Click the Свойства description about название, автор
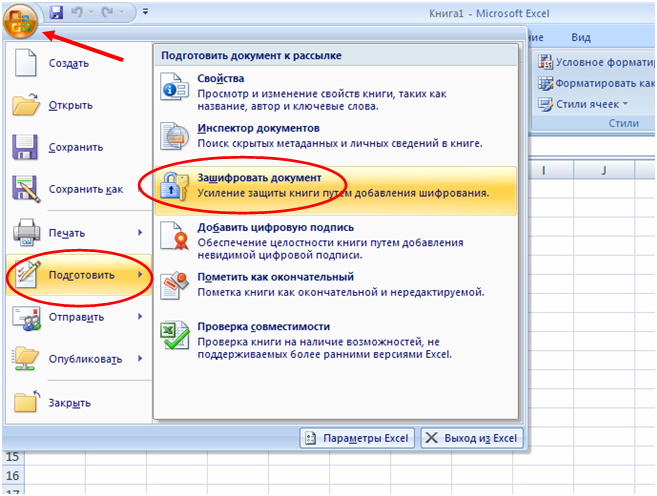This screenshot has height=496, width=657. tap(322, 100)
